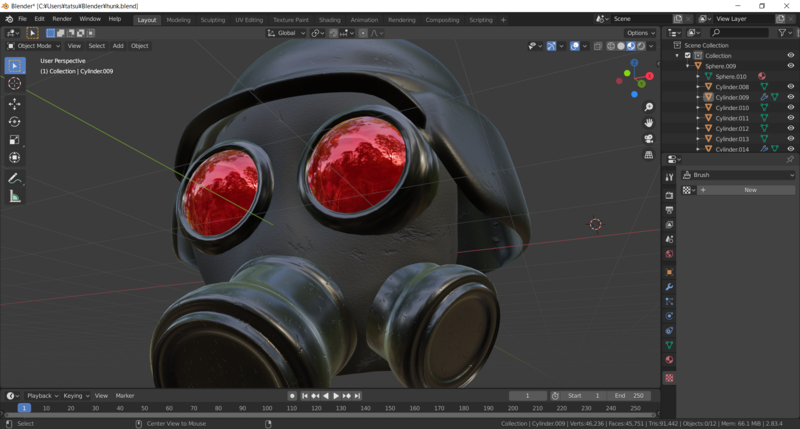Open the Texture properties checker tab
This screenshot has height=429, width=800.
(x=669, y=378)
